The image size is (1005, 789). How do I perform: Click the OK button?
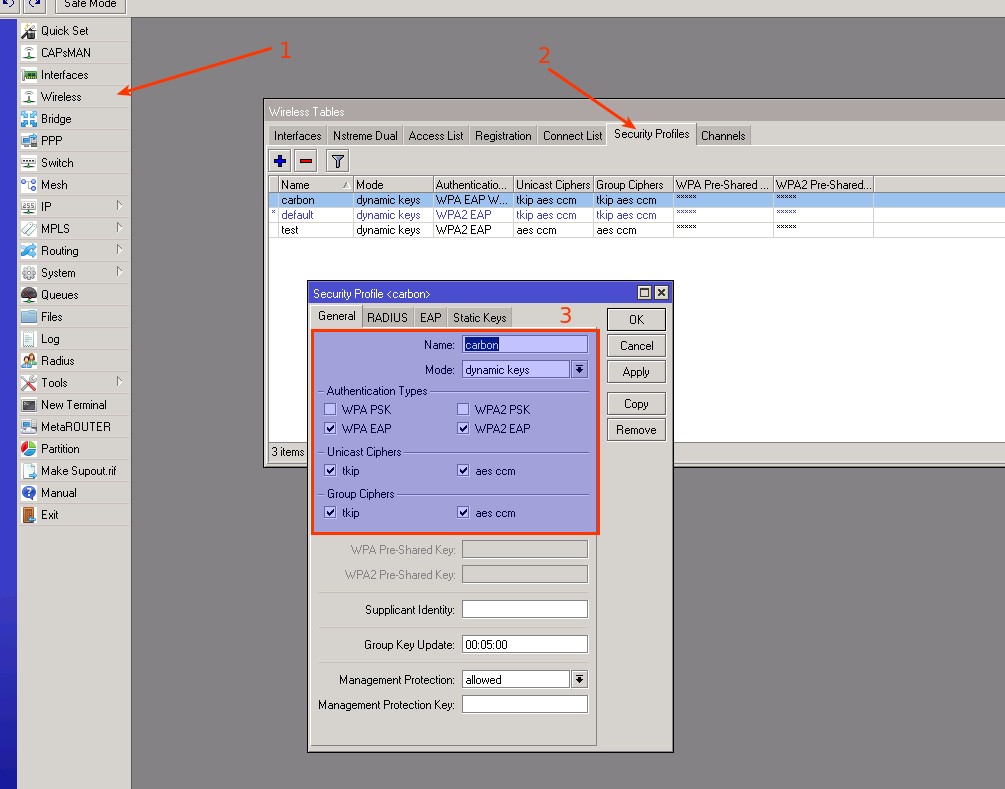point(636,320)
